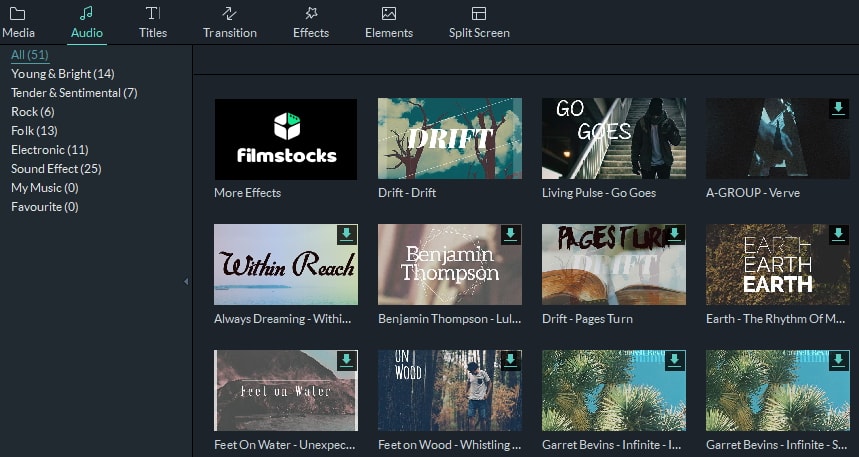Download Earth - The Rhythm track
Screen dimensions: 859x457
coord(838,235)
